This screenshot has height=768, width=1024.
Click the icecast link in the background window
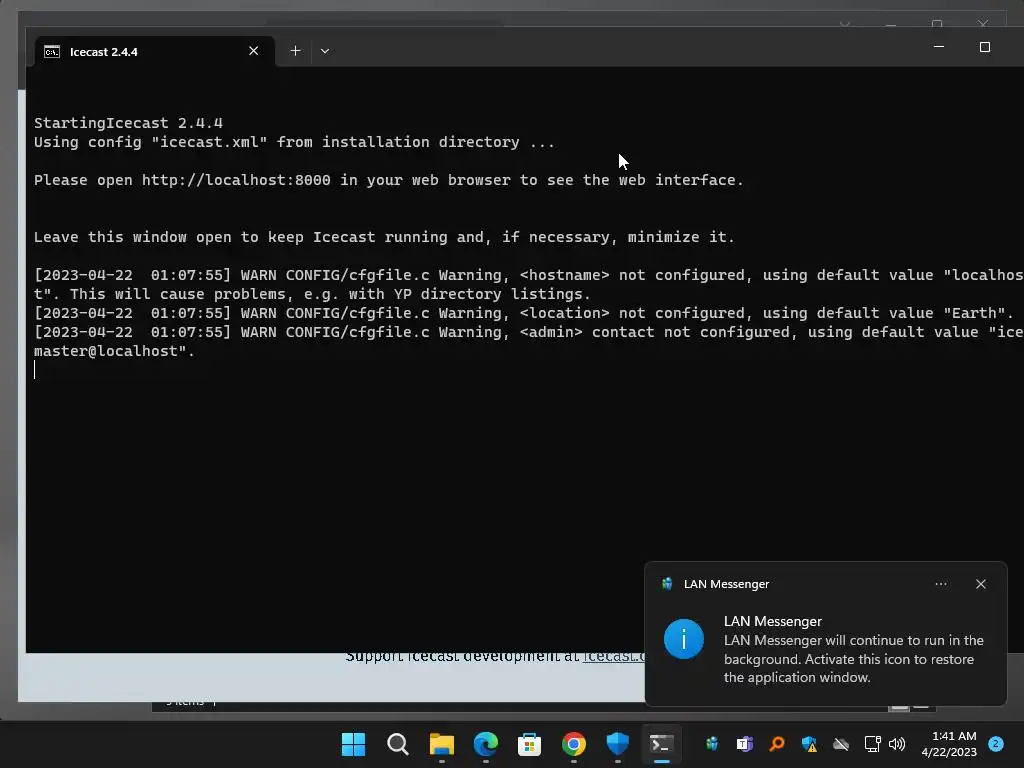coord(614,656)
